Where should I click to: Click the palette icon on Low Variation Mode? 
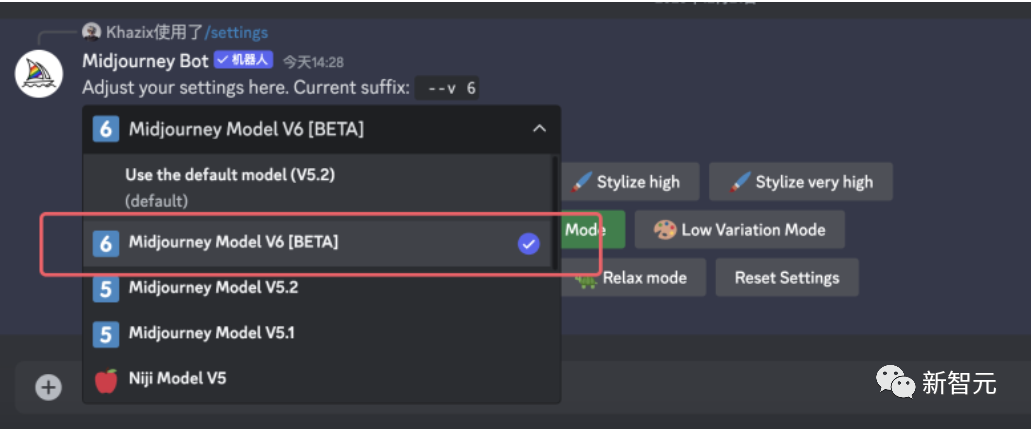point(665,230)
